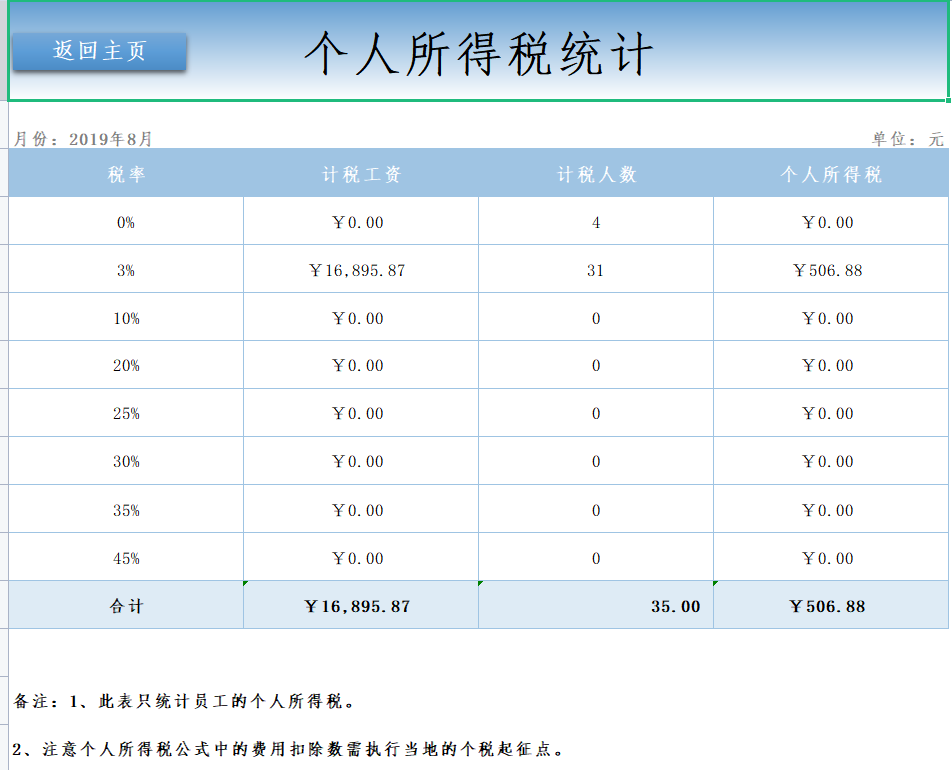Select the 单位：元 label
Image resolution: width=952 pixels, height=770 pixels.
(x=908, y=139)
